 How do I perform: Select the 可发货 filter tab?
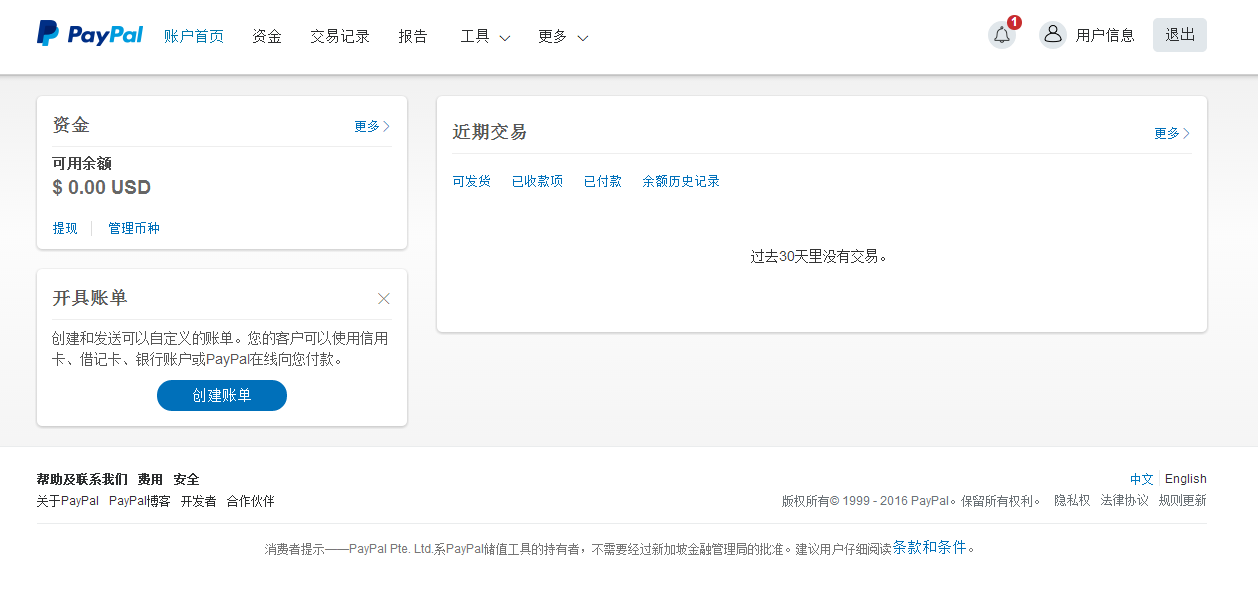click(471, 181)
